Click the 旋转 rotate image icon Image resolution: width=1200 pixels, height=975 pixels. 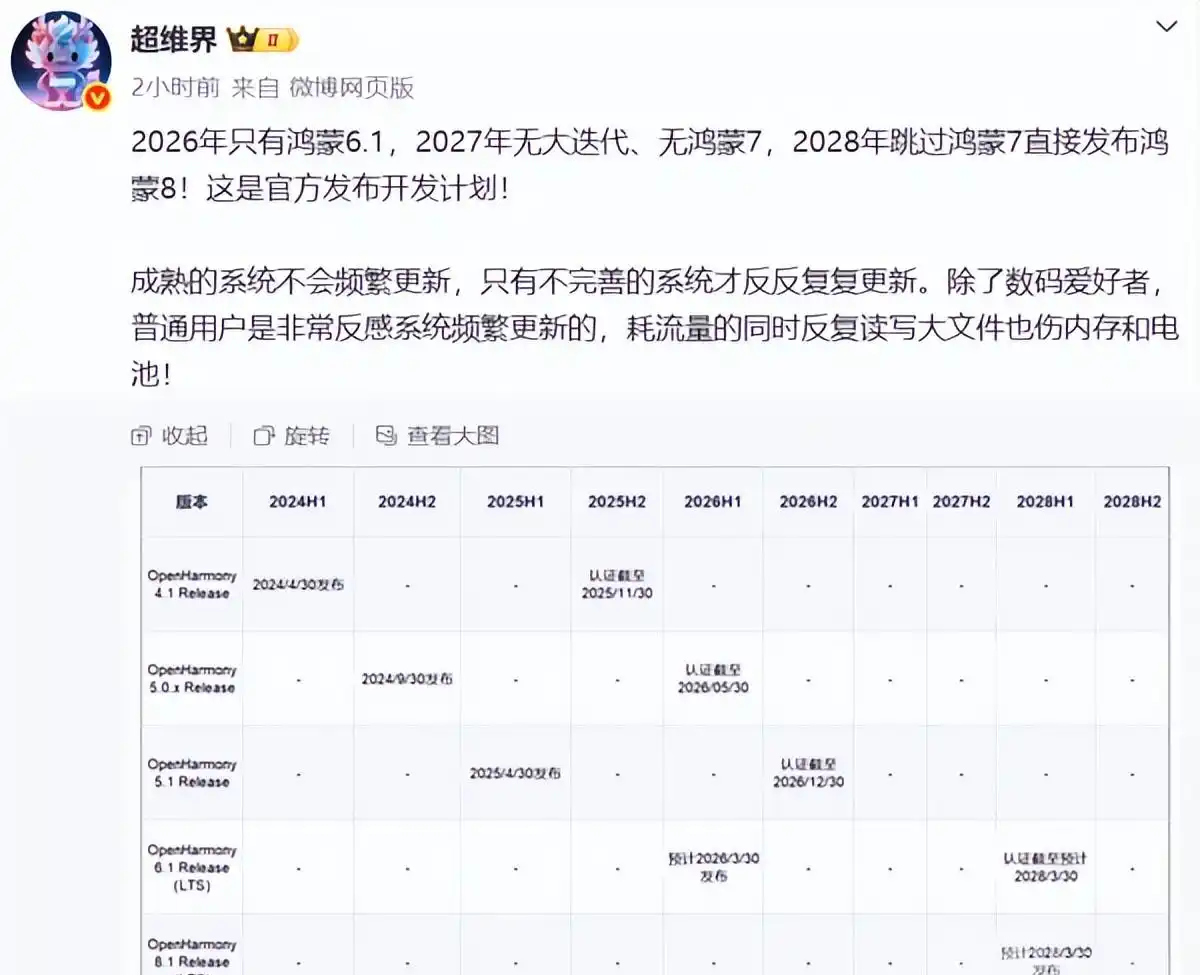click(264, 436)
